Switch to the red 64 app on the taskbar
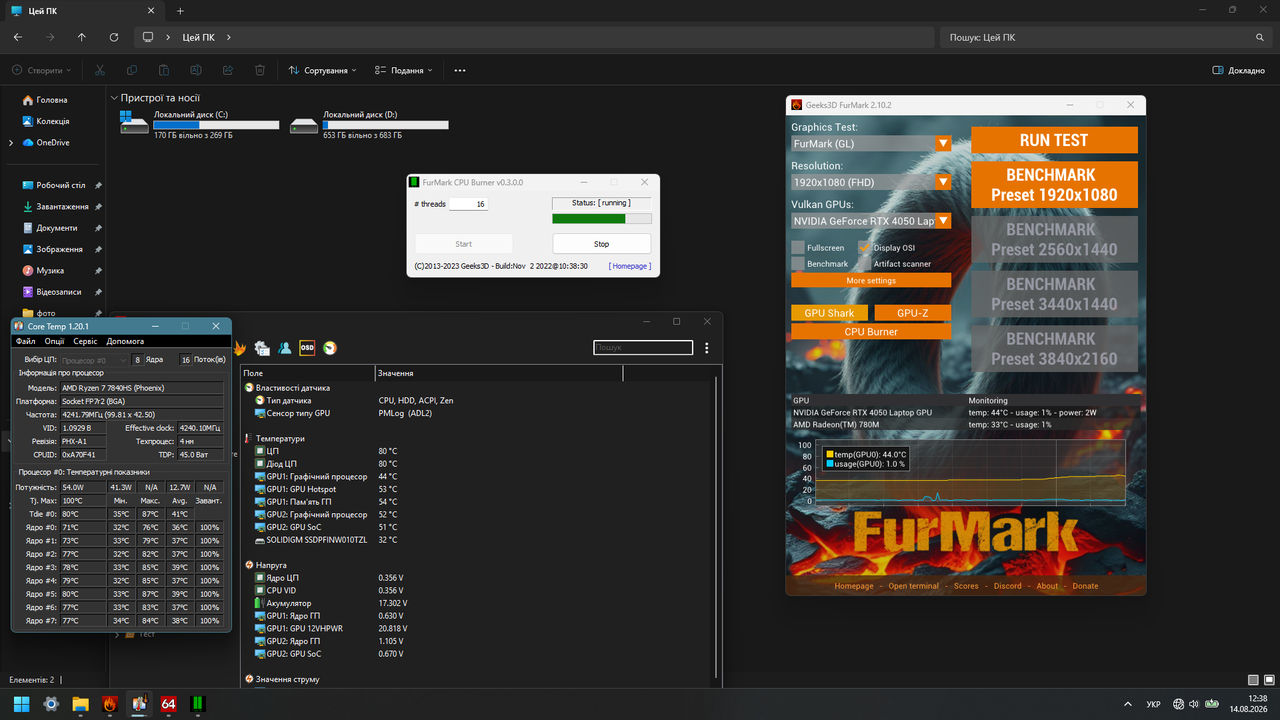Viewport: 1280px width, 720px height. coord(169,704)
